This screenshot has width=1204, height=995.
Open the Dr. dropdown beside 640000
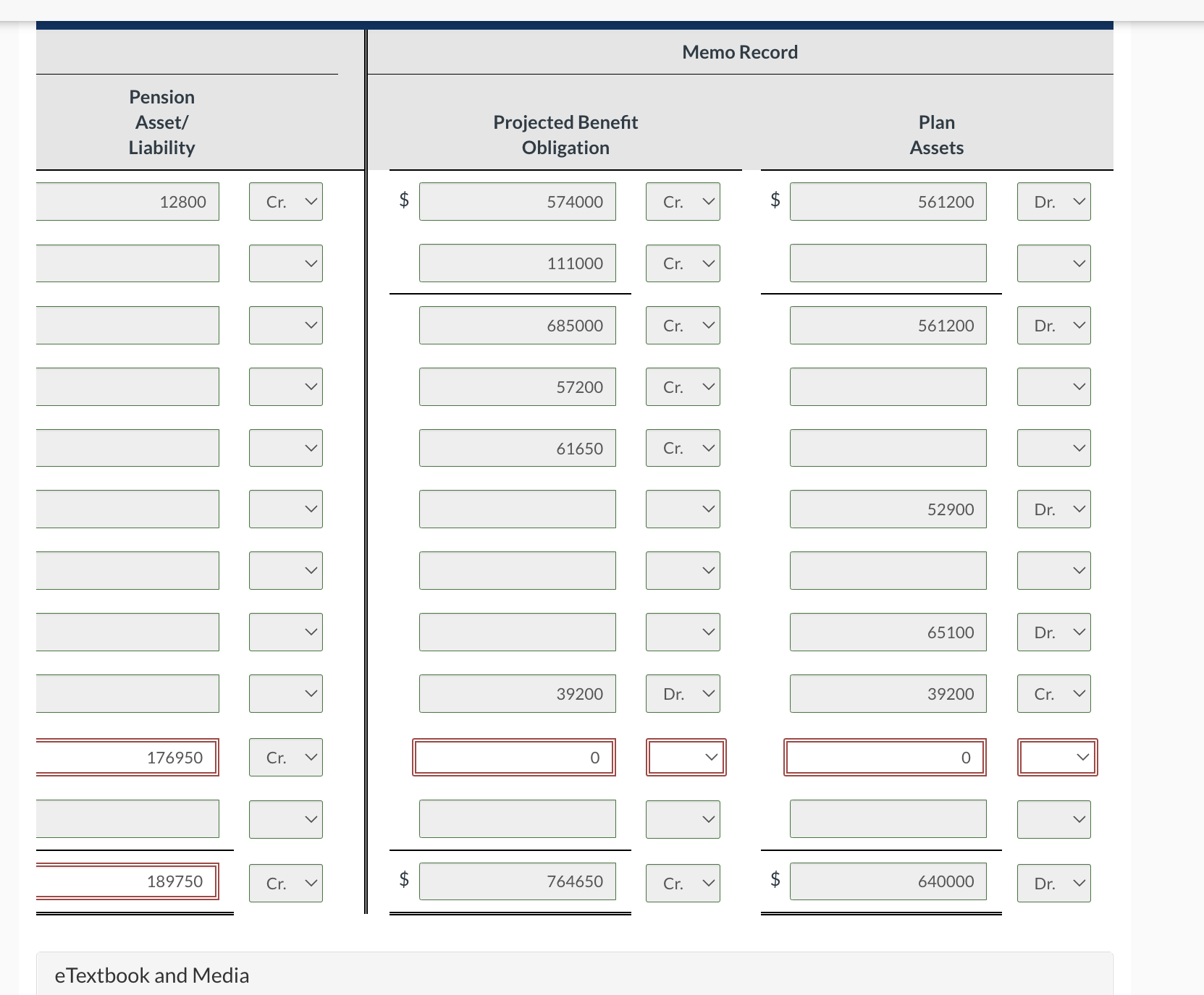point(1053,884)
